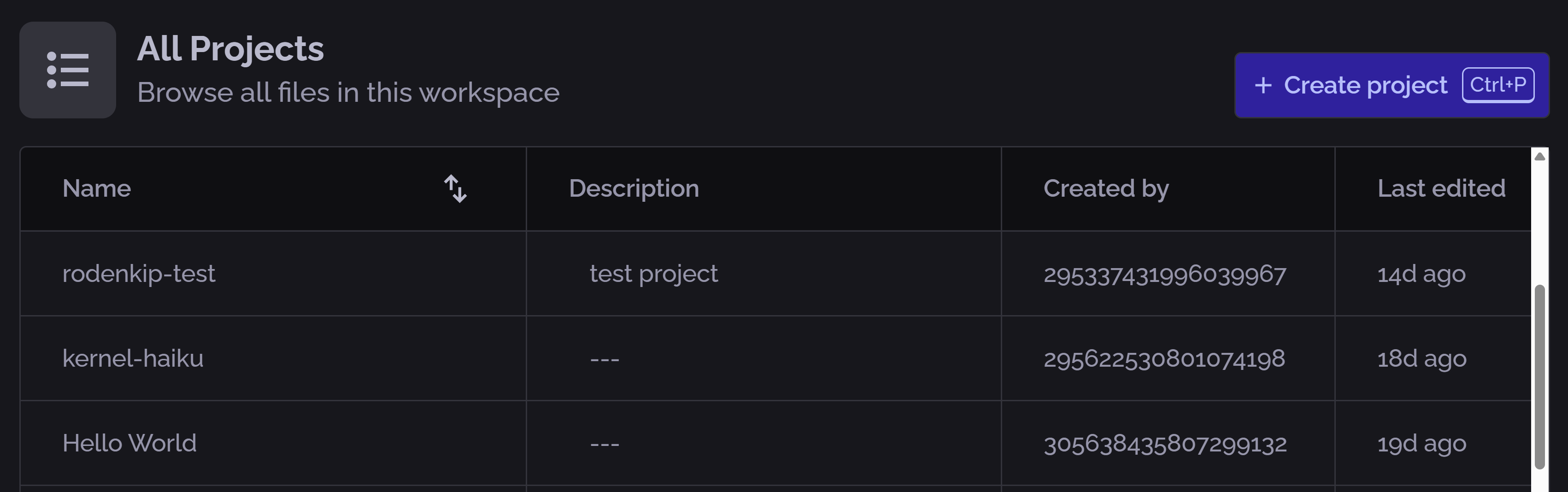
Task: Sort projects by Name column arrows
Action: (x=455, y=189)
